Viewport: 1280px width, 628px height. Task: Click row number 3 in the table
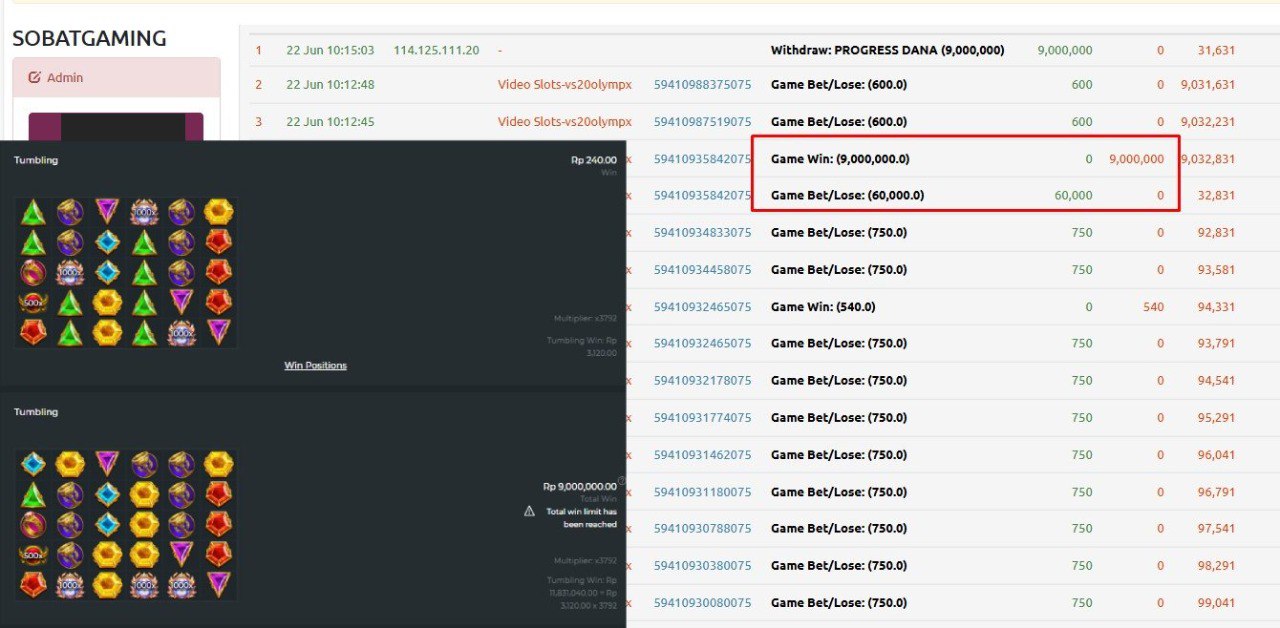click(x=258, y=122)
